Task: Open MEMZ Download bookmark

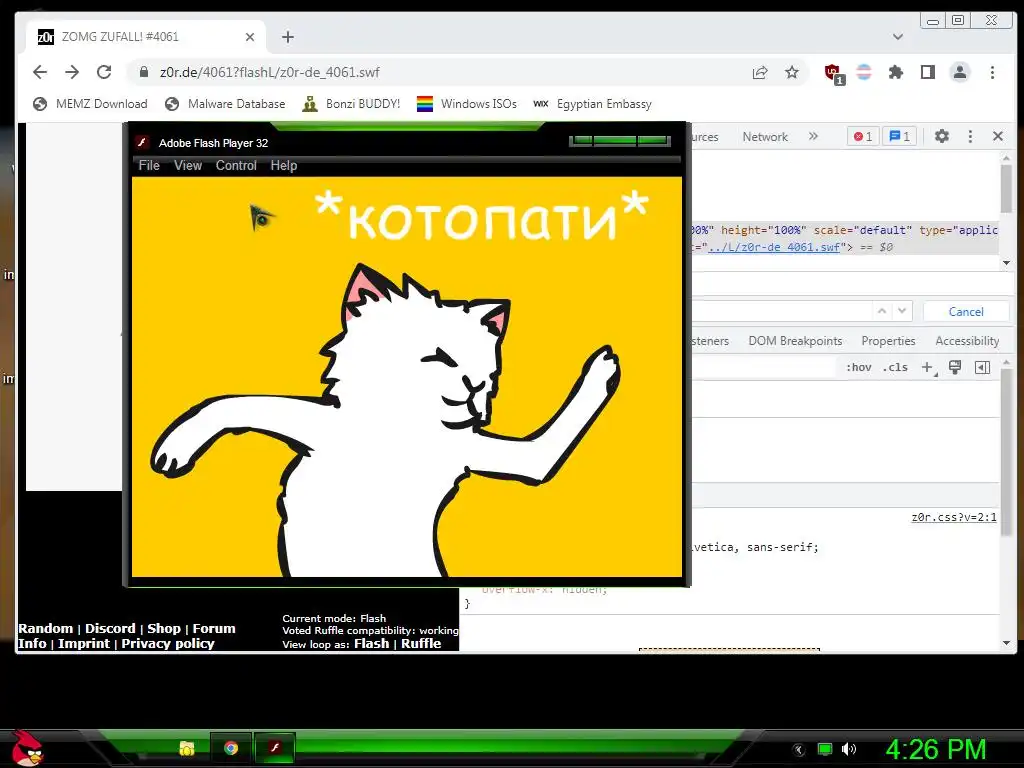Action: (x=90, y=104)
